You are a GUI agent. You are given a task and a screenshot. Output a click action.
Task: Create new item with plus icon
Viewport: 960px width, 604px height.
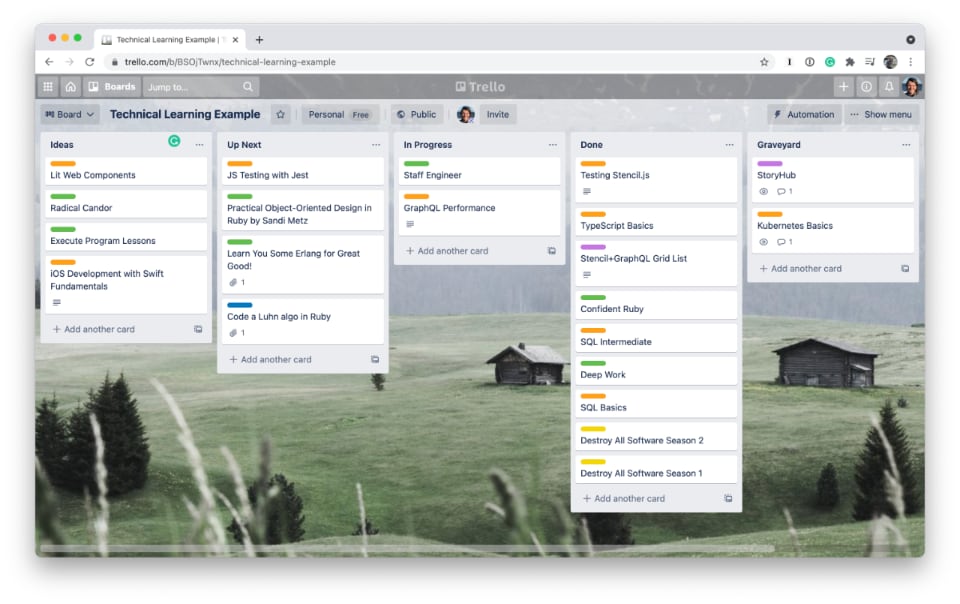click(843, 87)
